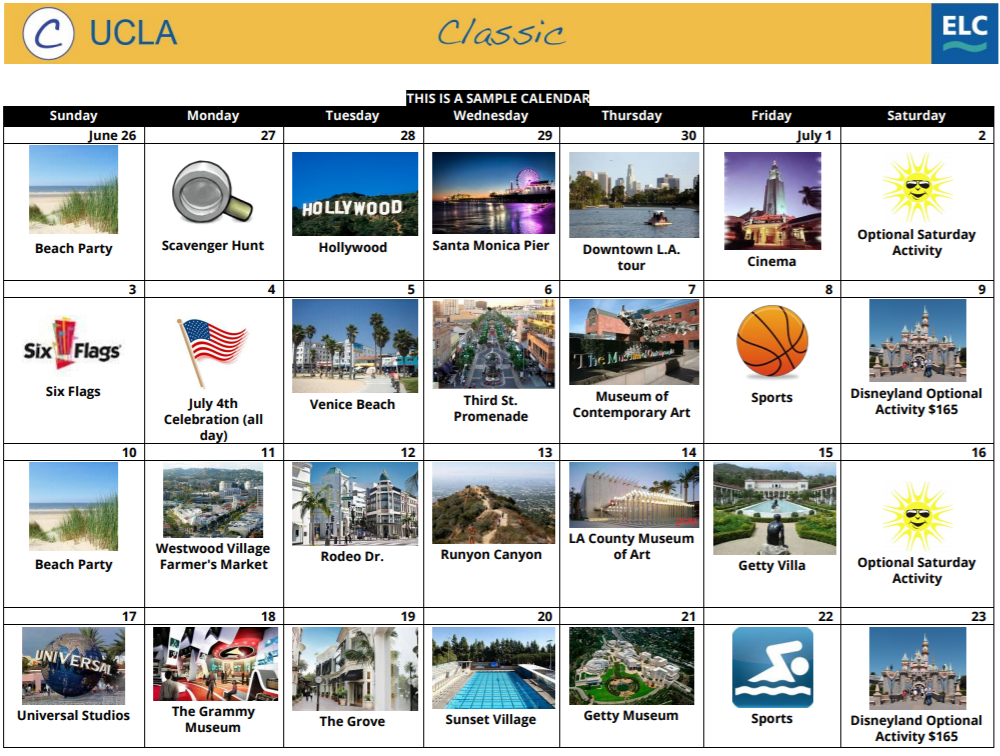Open the Rodeo Dr. street photo
The width and height of the screenshot is (1000, 756).
point(355,504)
